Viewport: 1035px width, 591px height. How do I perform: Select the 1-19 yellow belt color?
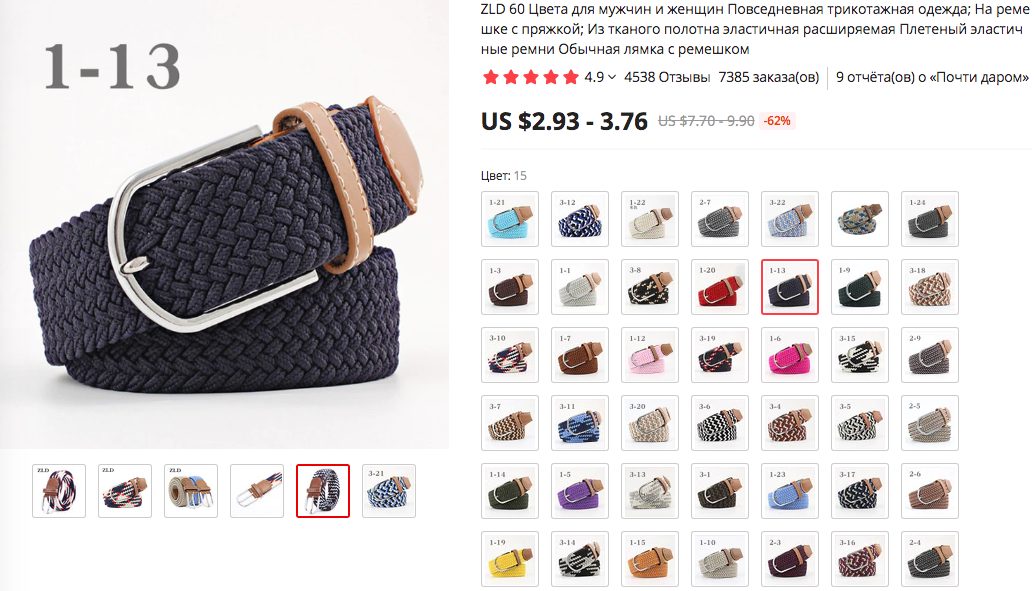point(510,559)
